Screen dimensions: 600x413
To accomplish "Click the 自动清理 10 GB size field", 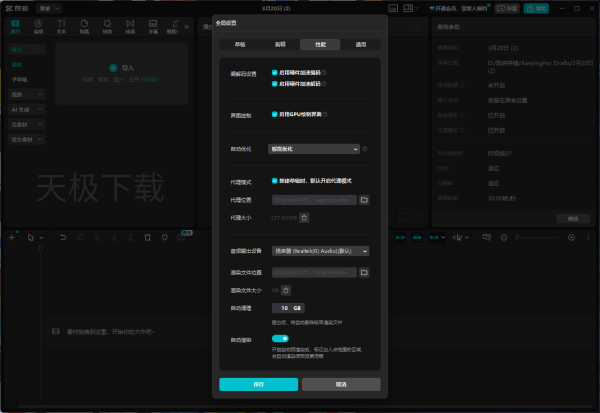I will tap(287, 308).
